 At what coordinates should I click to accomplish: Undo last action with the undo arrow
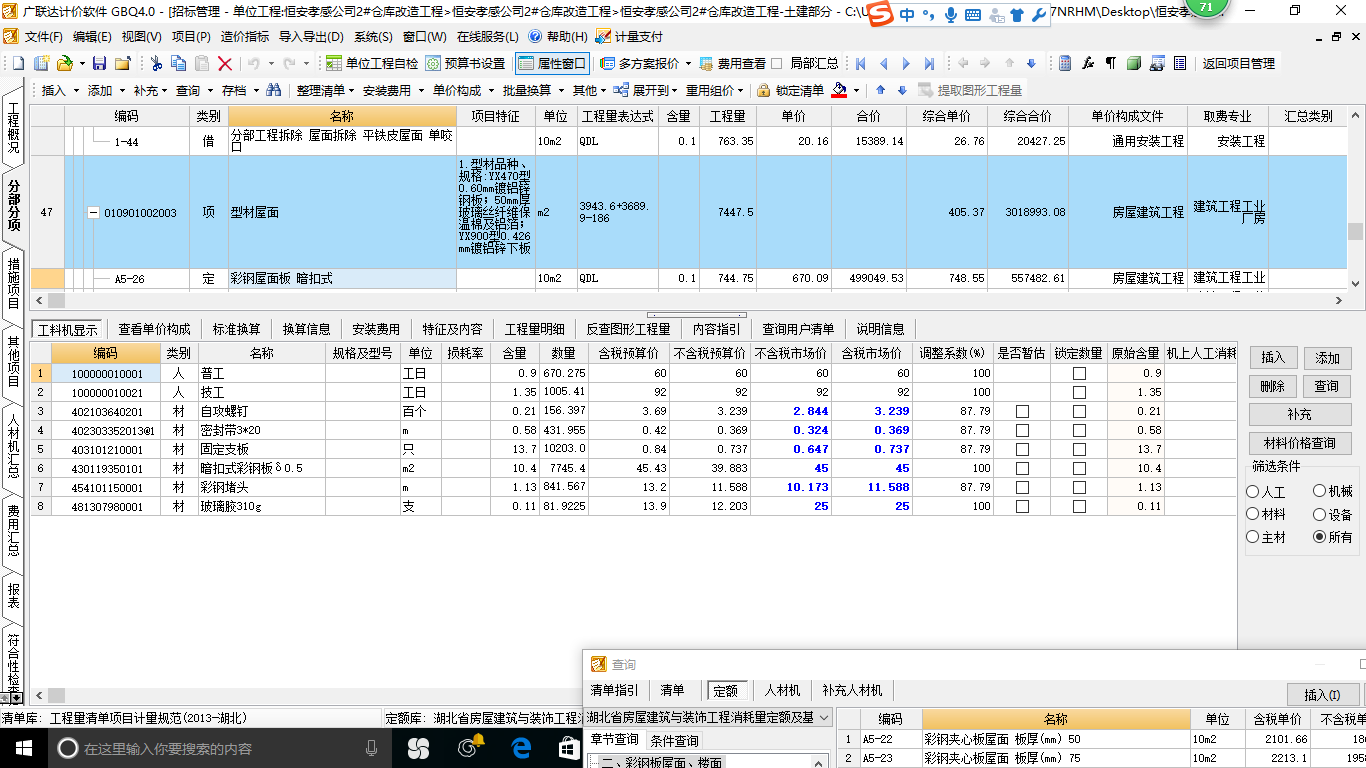(x=253, y=63)
